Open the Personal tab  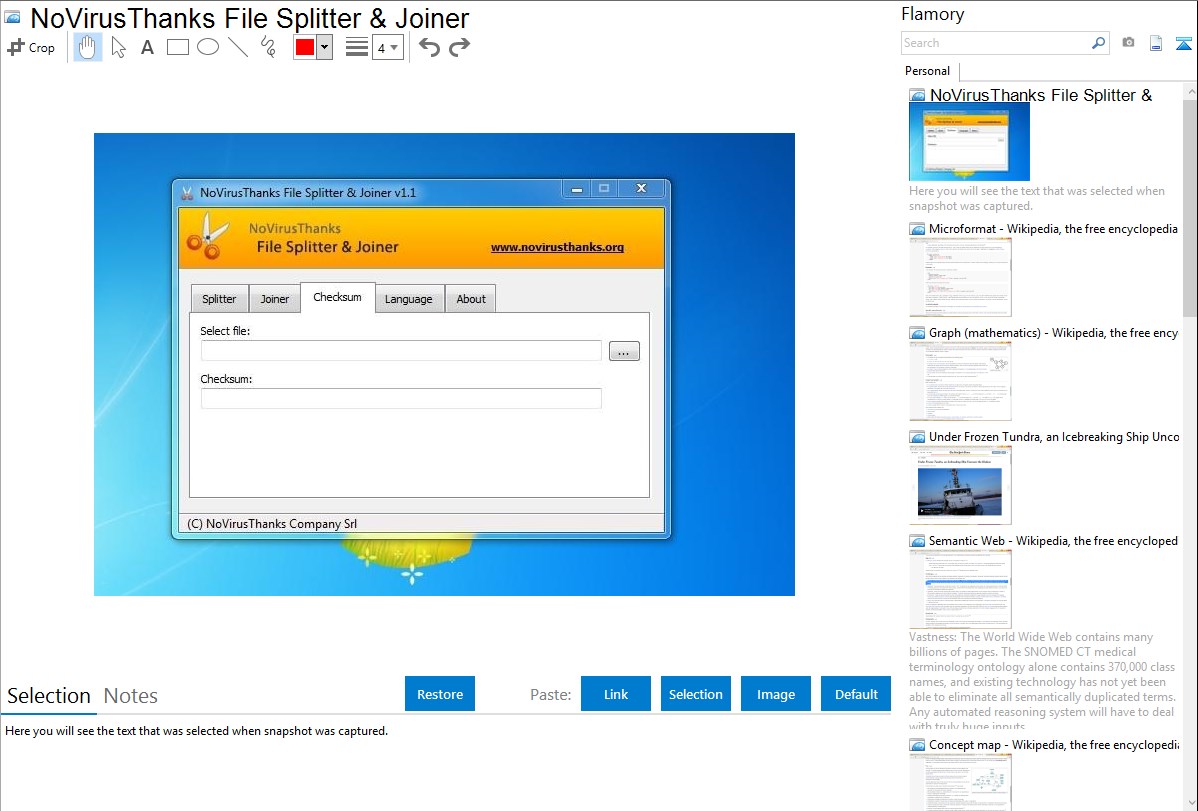pos(927,71)
